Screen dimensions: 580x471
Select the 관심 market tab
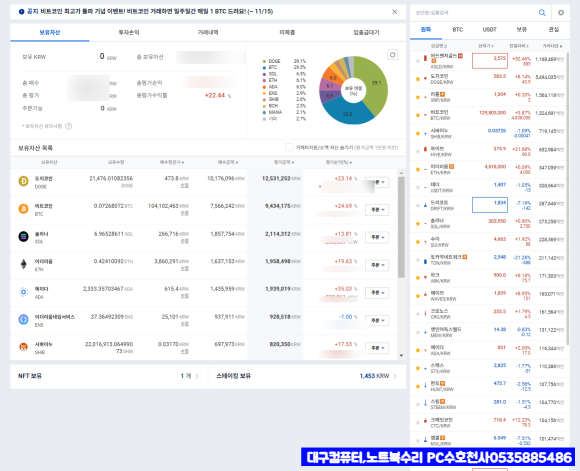point(553,30)
